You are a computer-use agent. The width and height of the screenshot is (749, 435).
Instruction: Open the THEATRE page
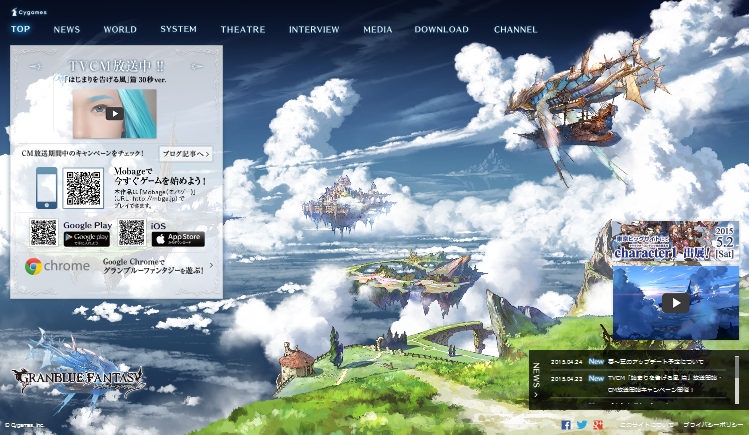tap(243, 30)
